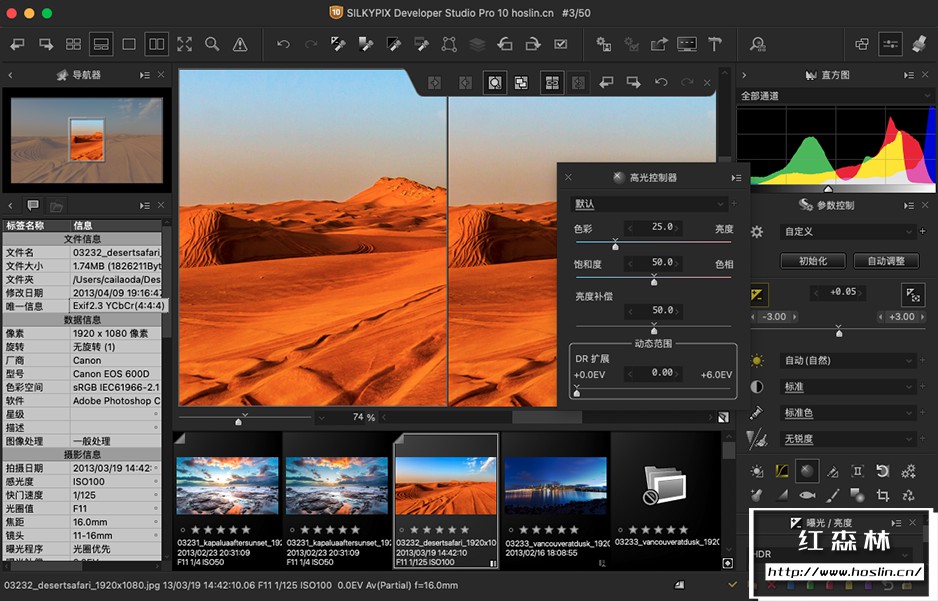Open white balance 自动(自然) dropdown
This screenshot has width=938, height=601.
848,361
